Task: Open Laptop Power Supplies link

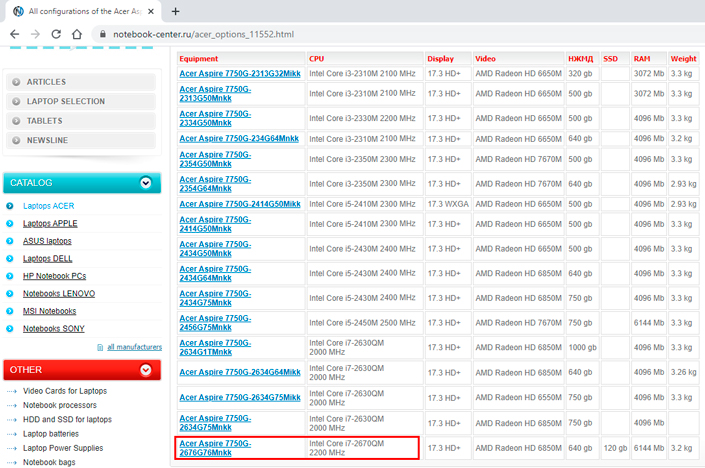Action: pos(63,448)
